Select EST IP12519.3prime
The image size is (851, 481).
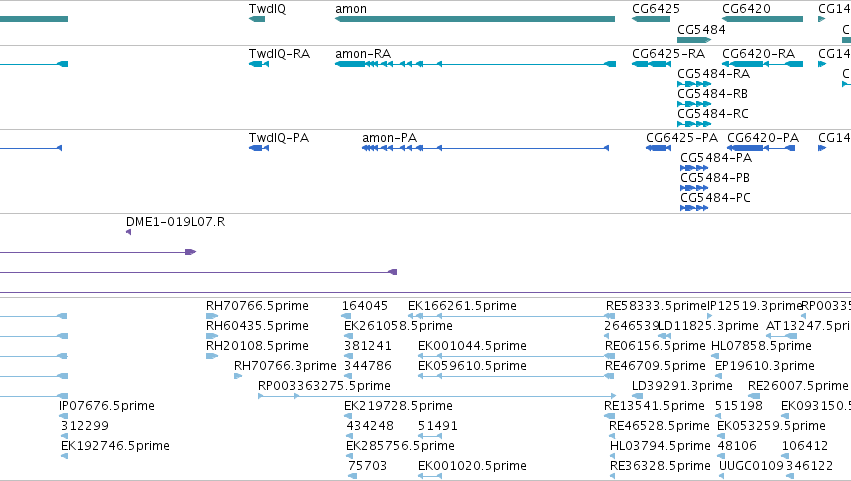[x=754, y=306]
